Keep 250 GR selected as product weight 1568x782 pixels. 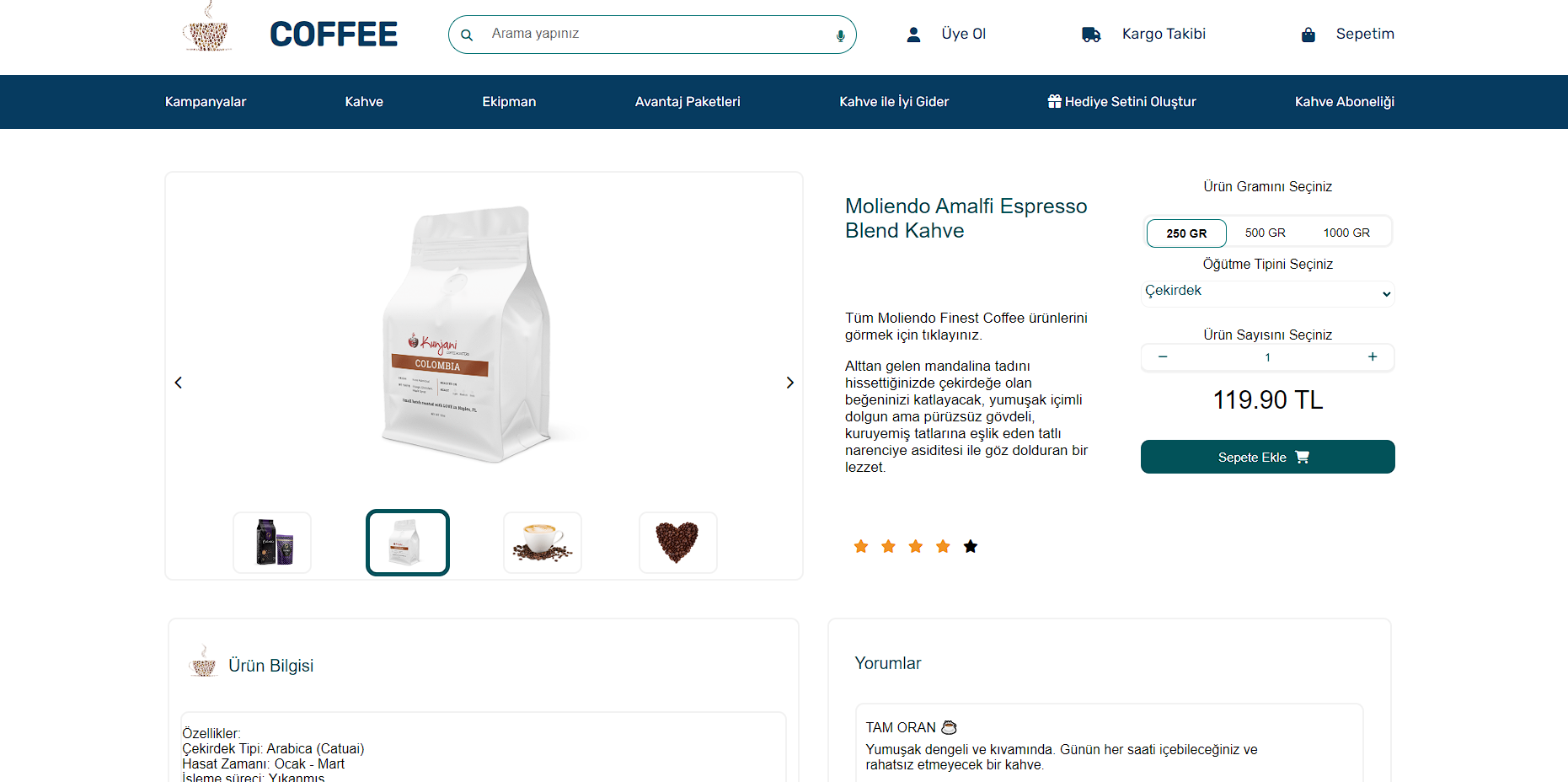pos(1185,233)
